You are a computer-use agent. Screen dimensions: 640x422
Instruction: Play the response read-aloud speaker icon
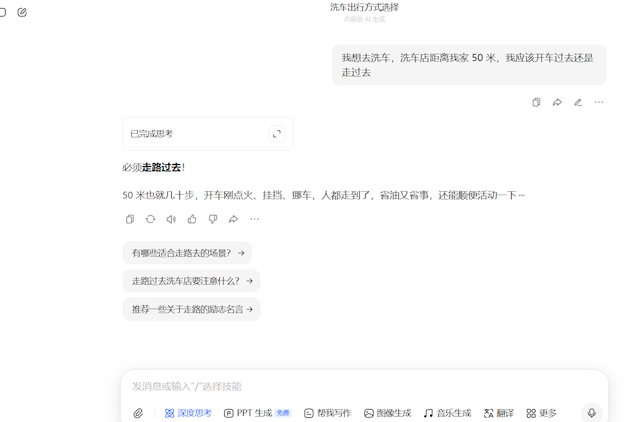tap(171, 219)
